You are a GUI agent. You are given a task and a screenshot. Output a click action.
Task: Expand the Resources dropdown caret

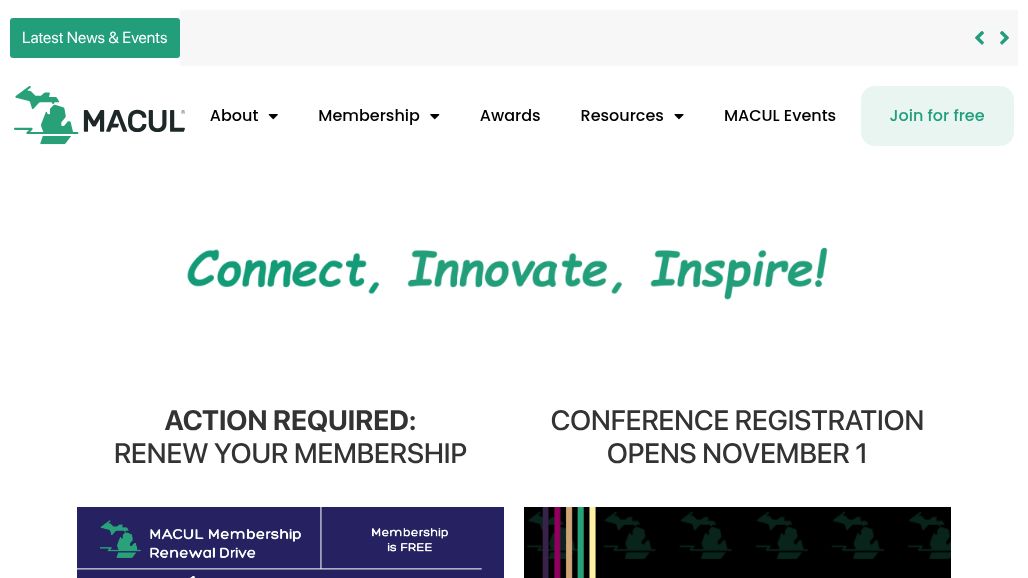click(x=679, y=117)
